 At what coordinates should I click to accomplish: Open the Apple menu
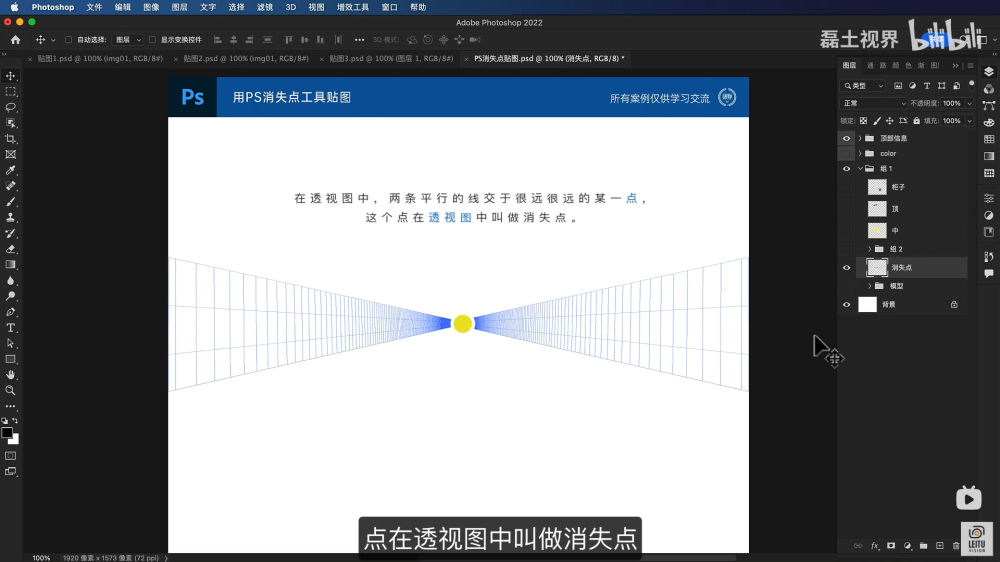[15, 7]
